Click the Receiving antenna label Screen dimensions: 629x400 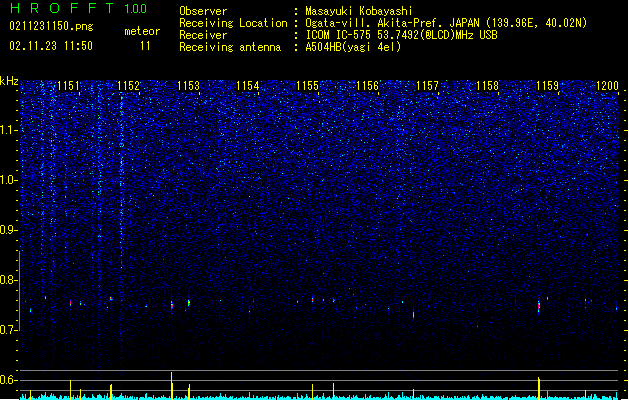point(230,47)
